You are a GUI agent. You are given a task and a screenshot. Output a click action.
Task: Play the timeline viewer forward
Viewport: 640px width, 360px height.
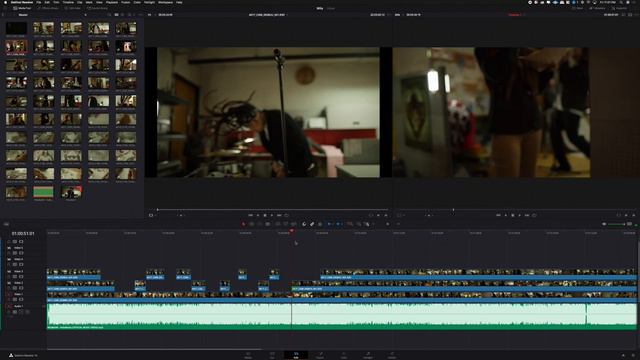(519, 215)
